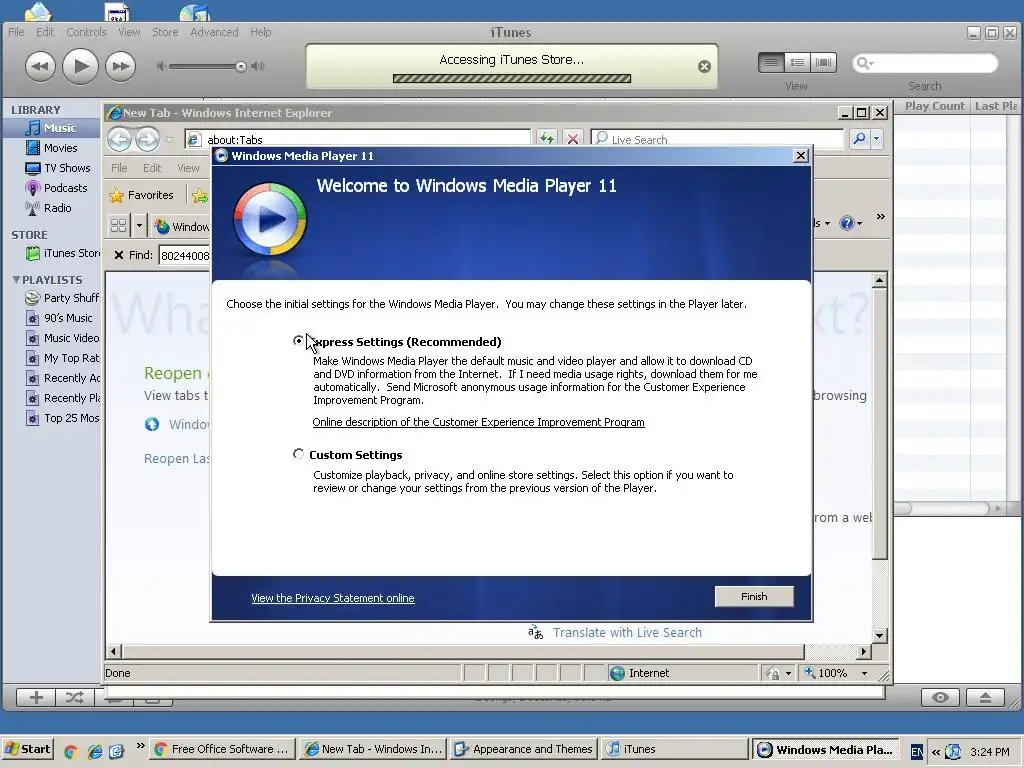Open iTunes Help menu
This screenshot has height=768, width=1024.
click(x=261, y=32)
